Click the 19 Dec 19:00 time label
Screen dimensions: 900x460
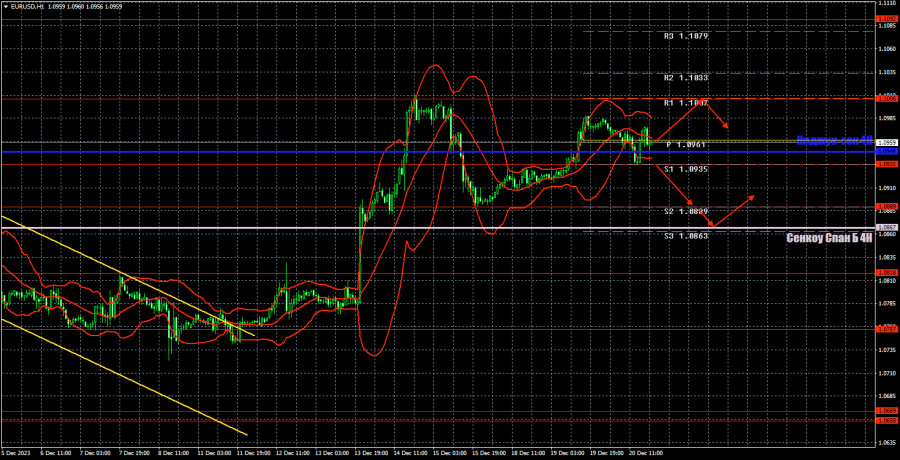pyautogui.click(x=607, y=453)
